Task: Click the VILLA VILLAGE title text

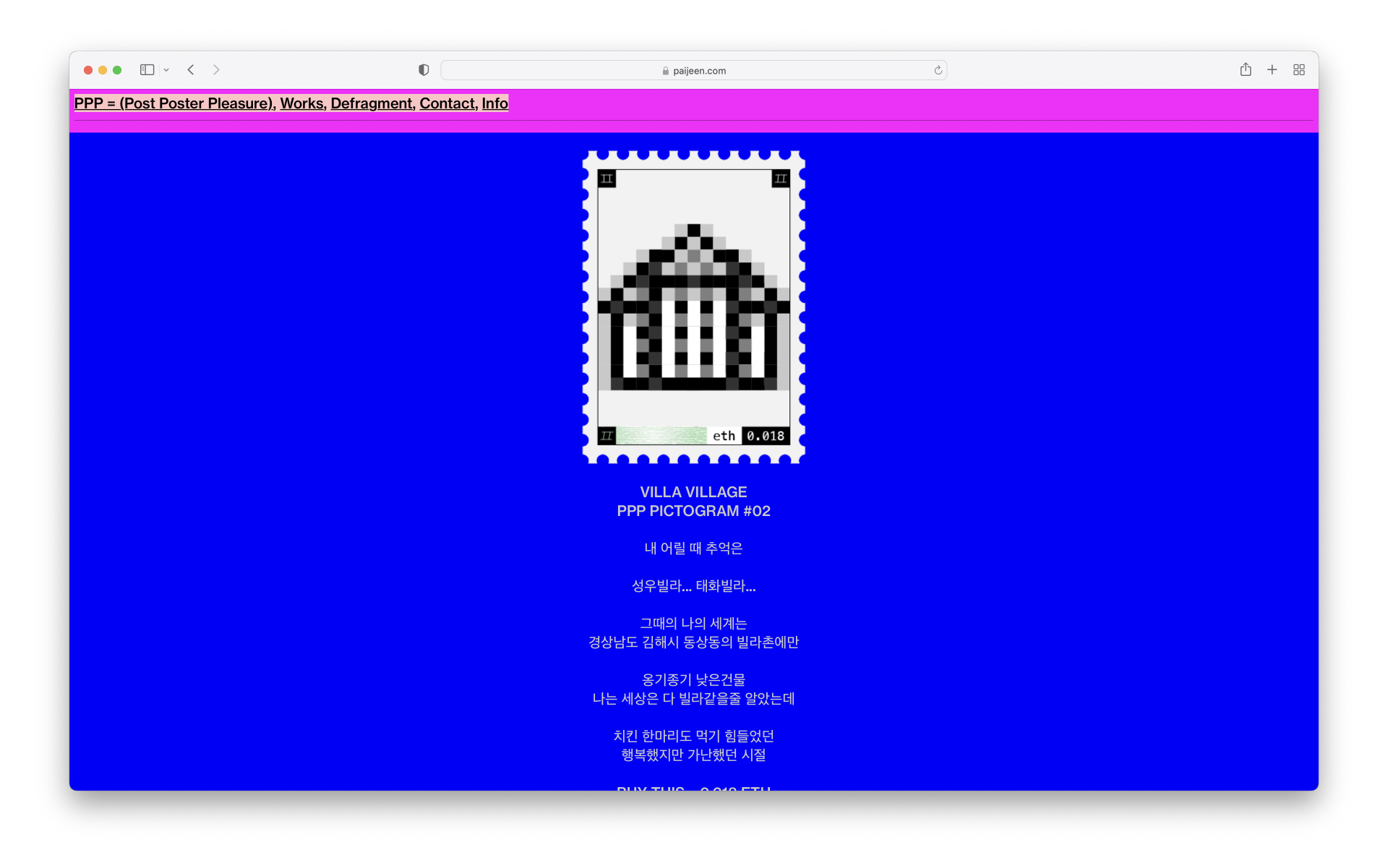Action: [x=693, y=492]
